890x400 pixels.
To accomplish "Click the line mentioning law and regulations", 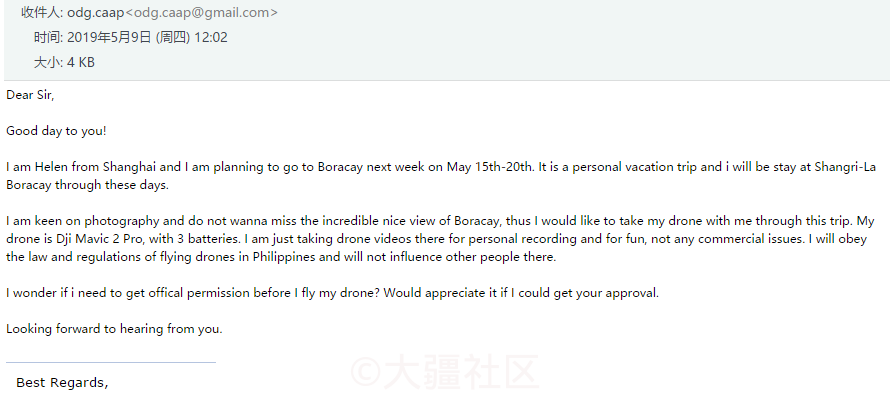I will [x=282, y=257].
